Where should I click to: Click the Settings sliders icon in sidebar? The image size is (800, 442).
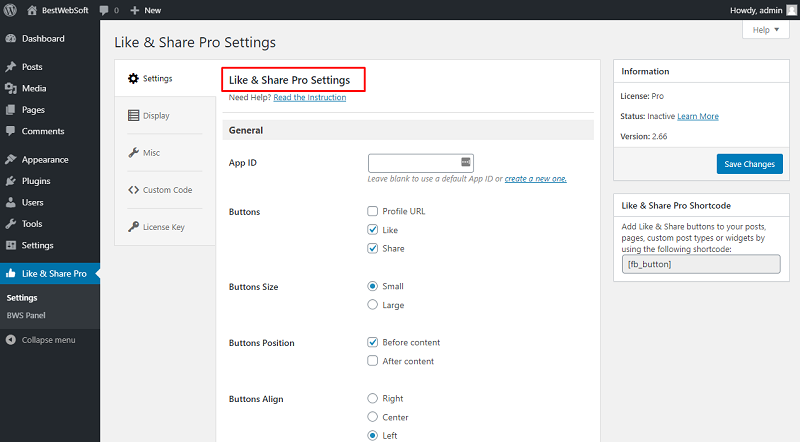(11, 245)
